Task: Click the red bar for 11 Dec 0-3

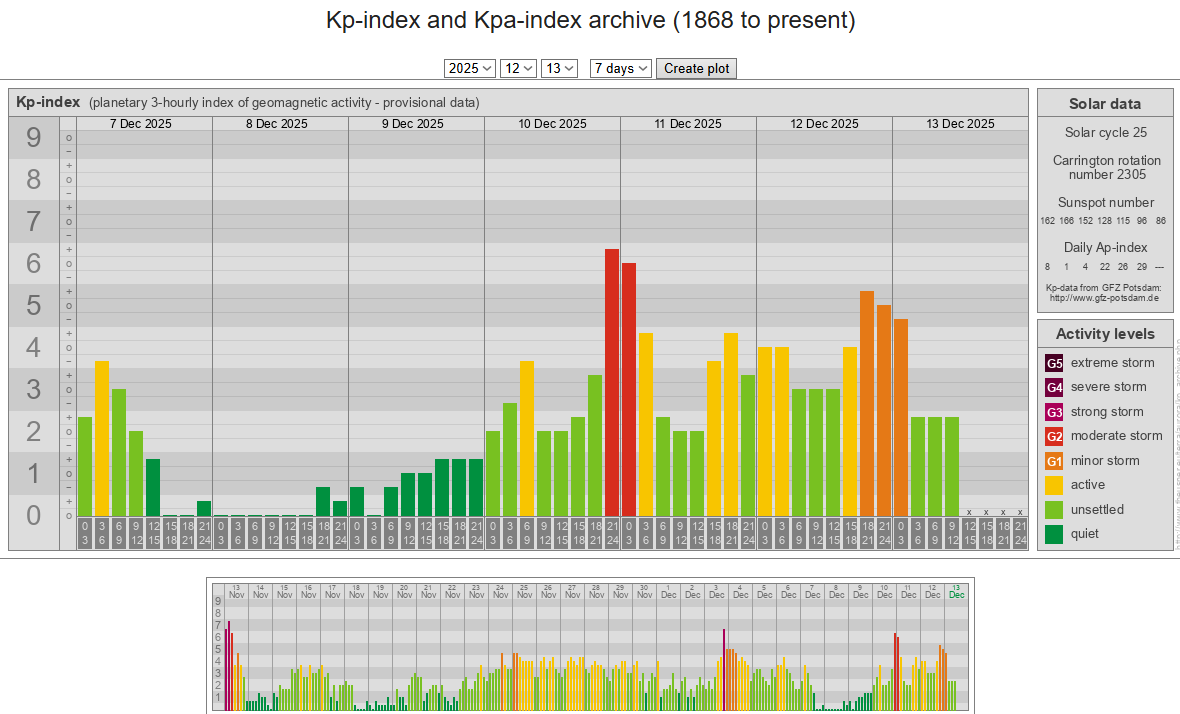Action: click(x=629, y=390)
